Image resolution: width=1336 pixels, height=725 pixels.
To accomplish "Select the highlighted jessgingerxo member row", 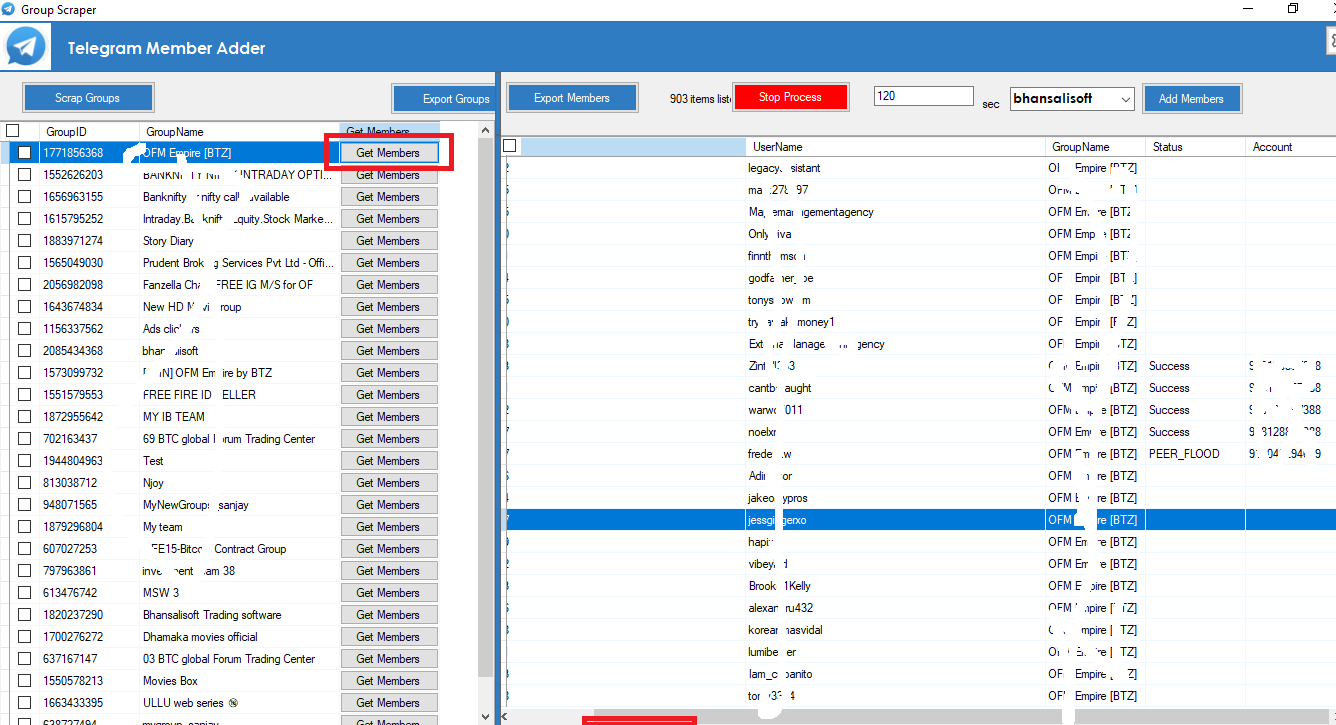I will pos(919,520).
